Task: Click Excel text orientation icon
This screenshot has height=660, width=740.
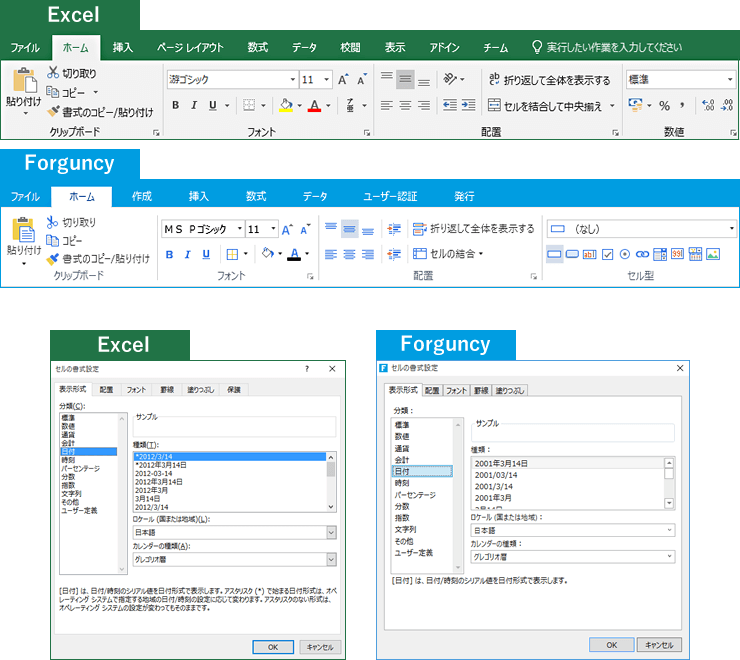Action: [x=450, y=79]
